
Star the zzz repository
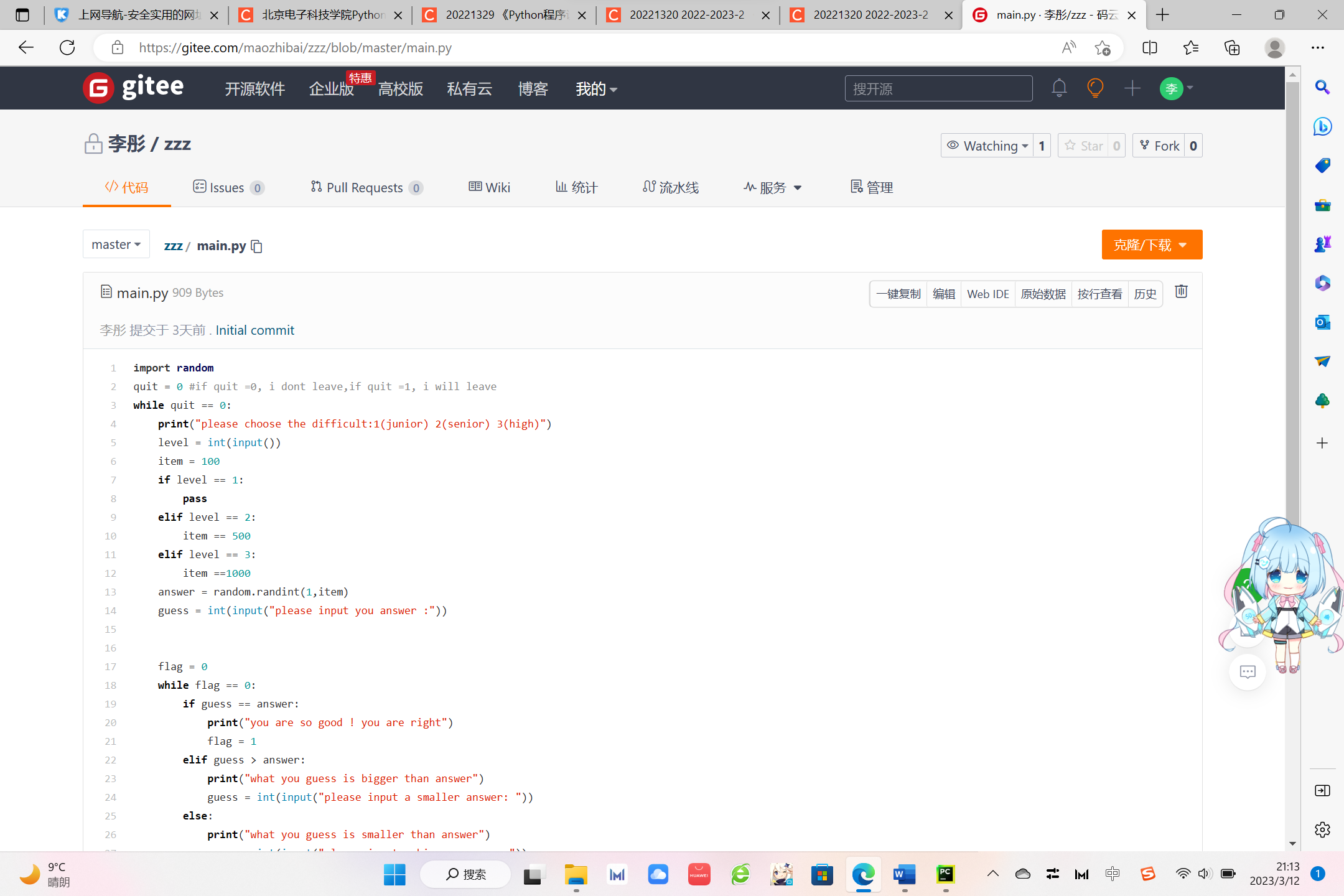(1084, 146)
